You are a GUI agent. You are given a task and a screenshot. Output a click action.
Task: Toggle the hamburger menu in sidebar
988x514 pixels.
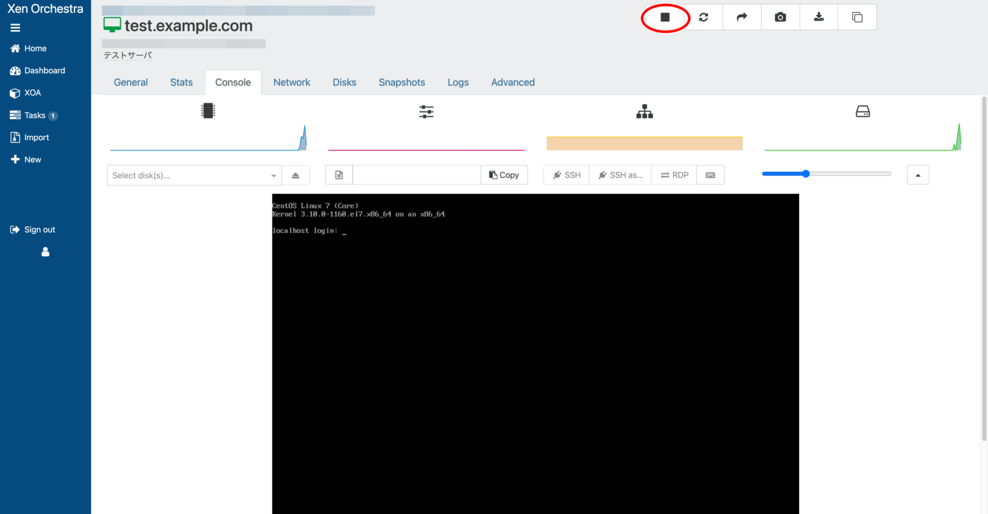tap(15, 28)
